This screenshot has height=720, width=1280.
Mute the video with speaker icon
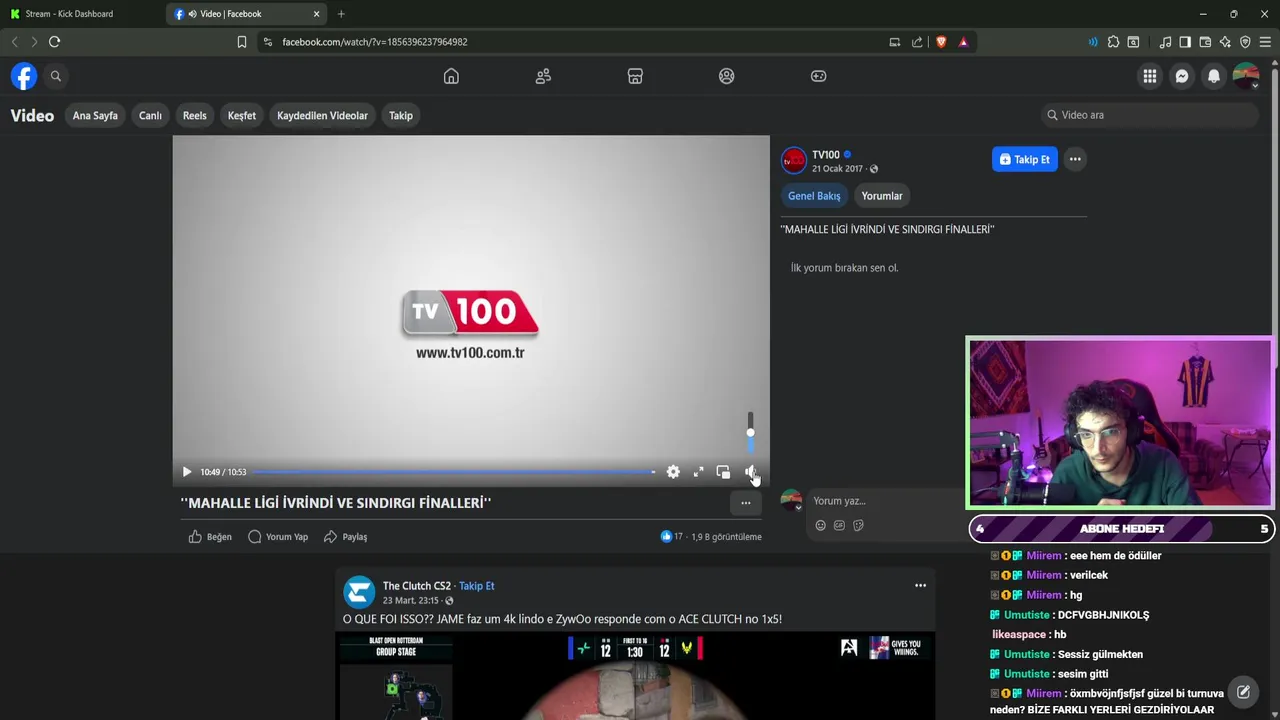click(750, 472)
